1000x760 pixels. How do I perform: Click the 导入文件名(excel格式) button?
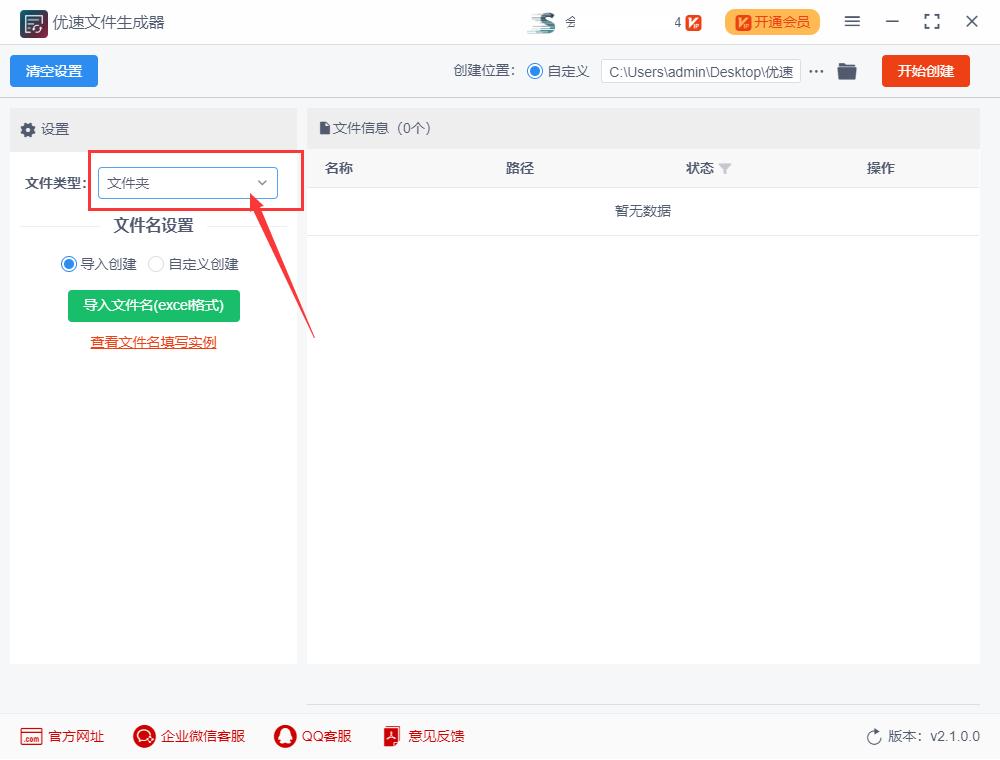coord(154,306)
